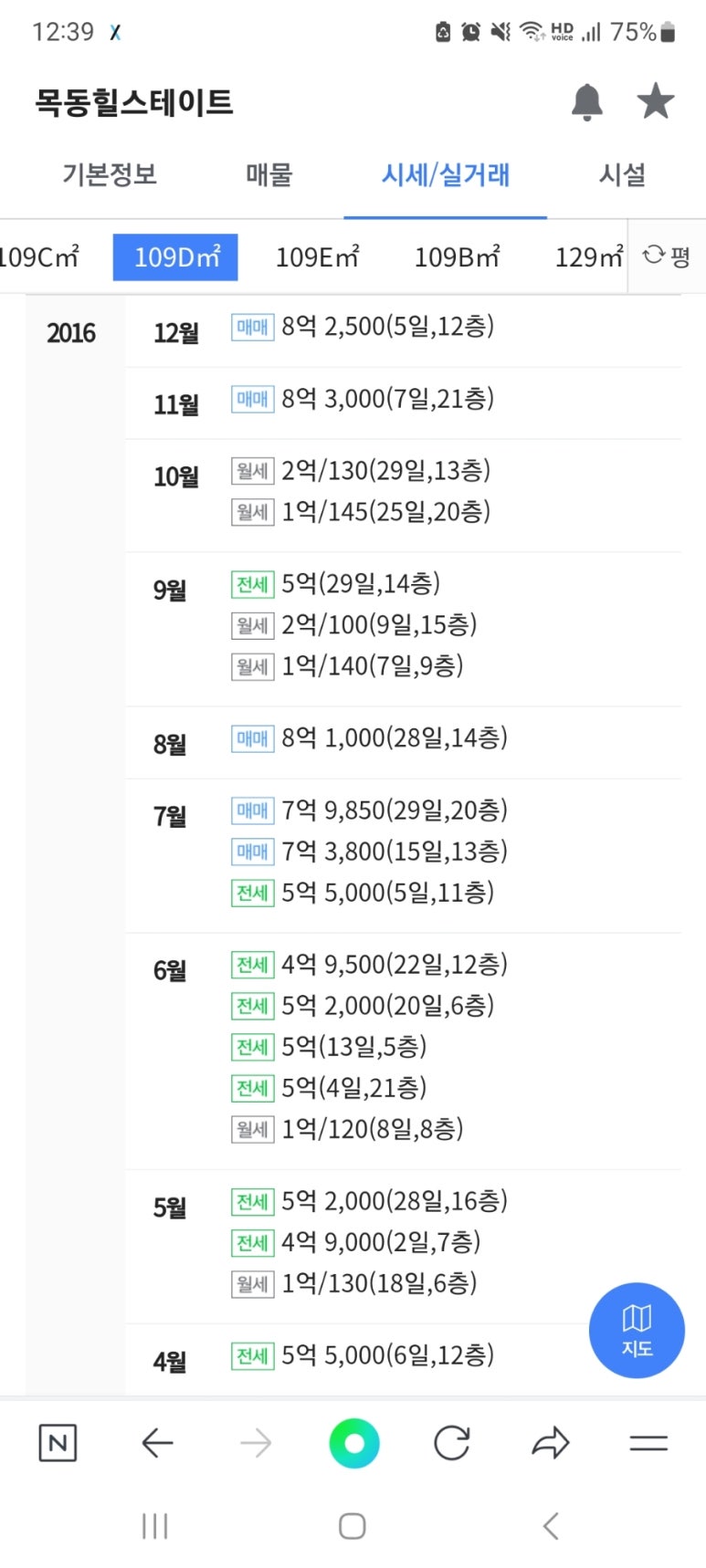Select the 109D㎡ area type

175,257
